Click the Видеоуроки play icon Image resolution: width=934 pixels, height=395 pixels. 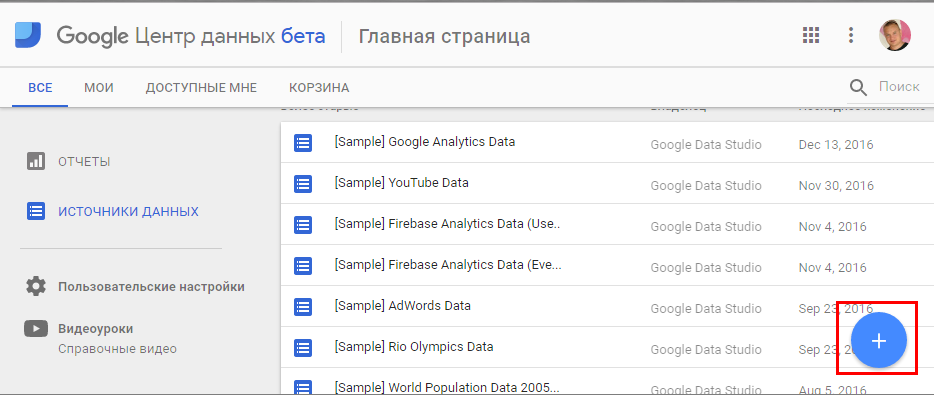point(36,328)
